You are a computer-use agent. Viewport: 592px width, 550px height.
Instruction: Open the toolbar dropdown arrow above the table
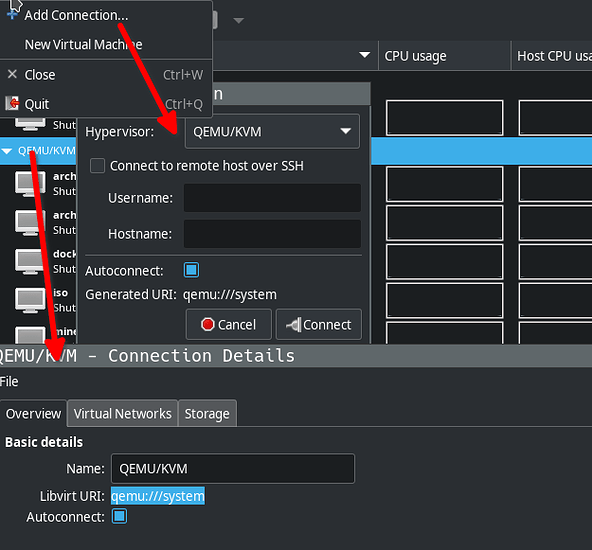click(238, 20)
